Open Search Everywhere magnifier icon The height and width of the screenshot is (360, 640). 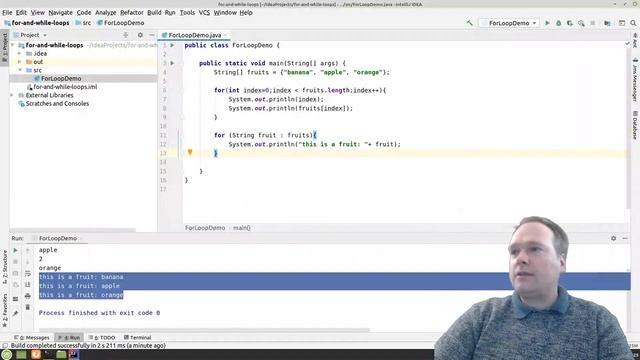[633, 23]
